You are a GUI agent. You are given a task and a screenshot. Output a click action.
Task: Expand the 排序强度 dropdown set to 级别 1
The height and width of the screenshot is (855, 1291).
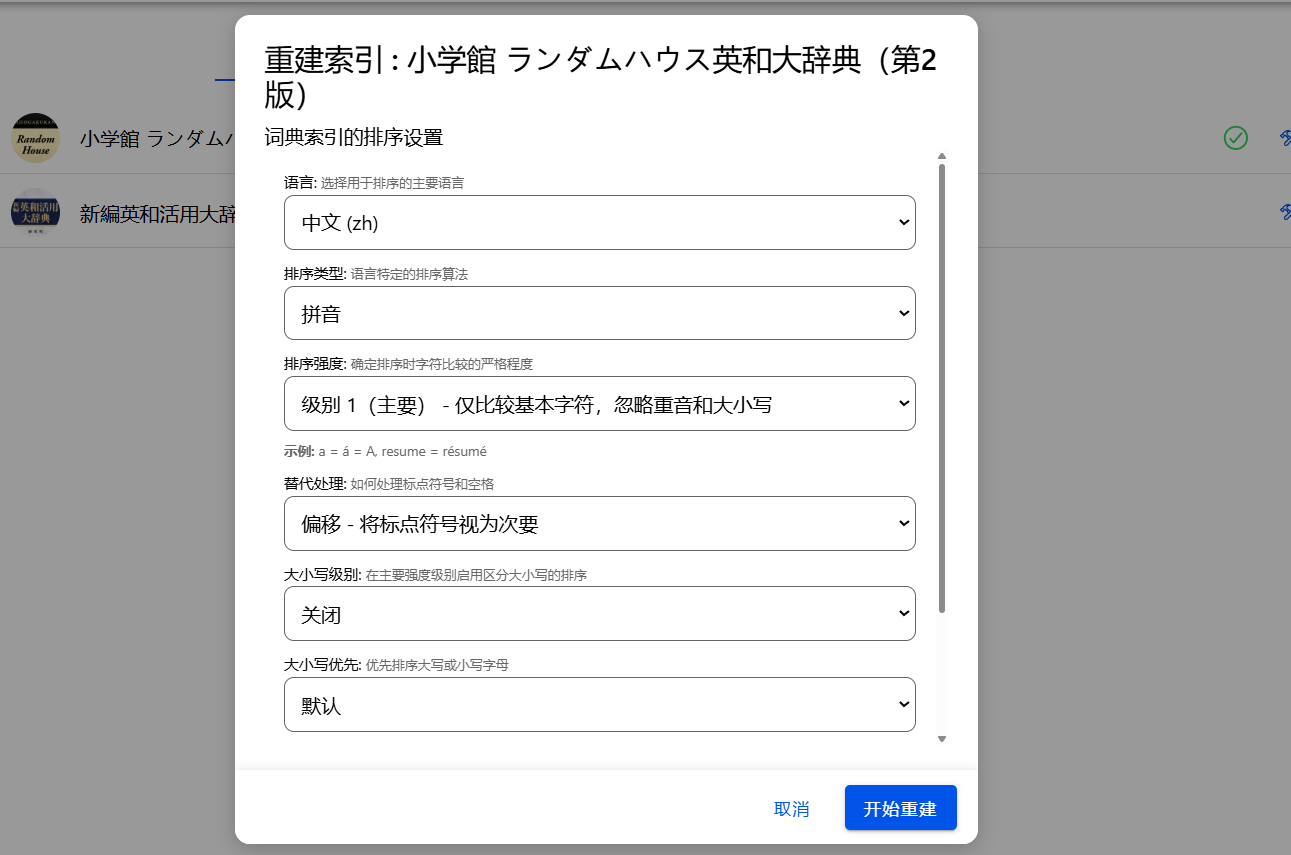(599, 404)
